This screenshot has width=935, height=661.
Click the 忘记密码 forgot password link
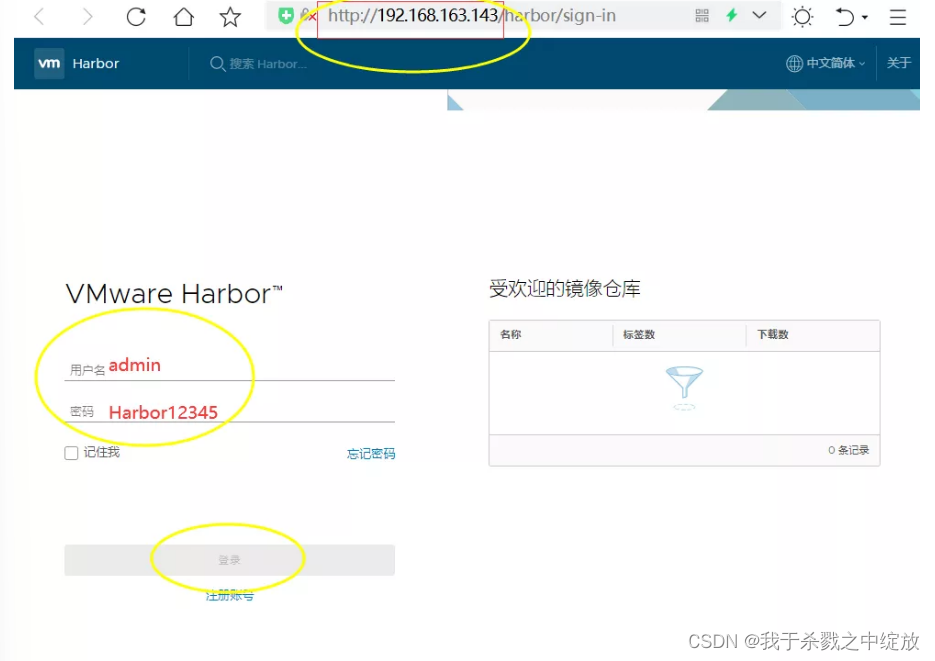click(371, 453)
